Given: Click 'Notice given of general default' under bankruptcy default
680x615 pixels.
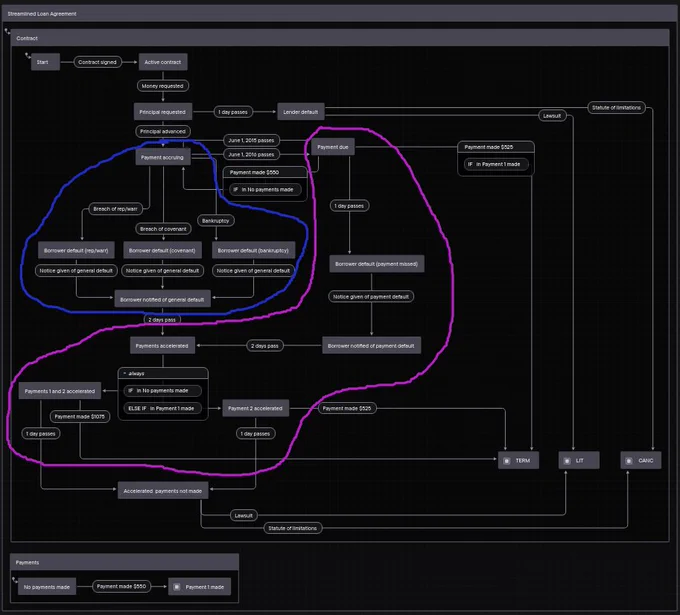Looking at the screenshot, I should click(253, 271).
